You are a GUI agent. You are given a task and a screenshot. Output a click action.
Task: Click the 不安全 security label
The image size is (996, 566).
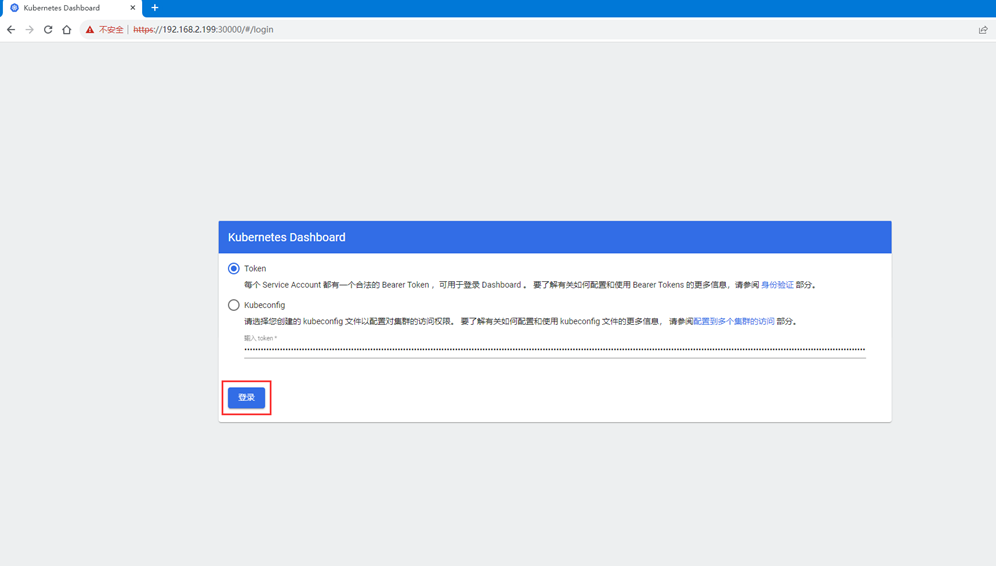pos(111,30)
